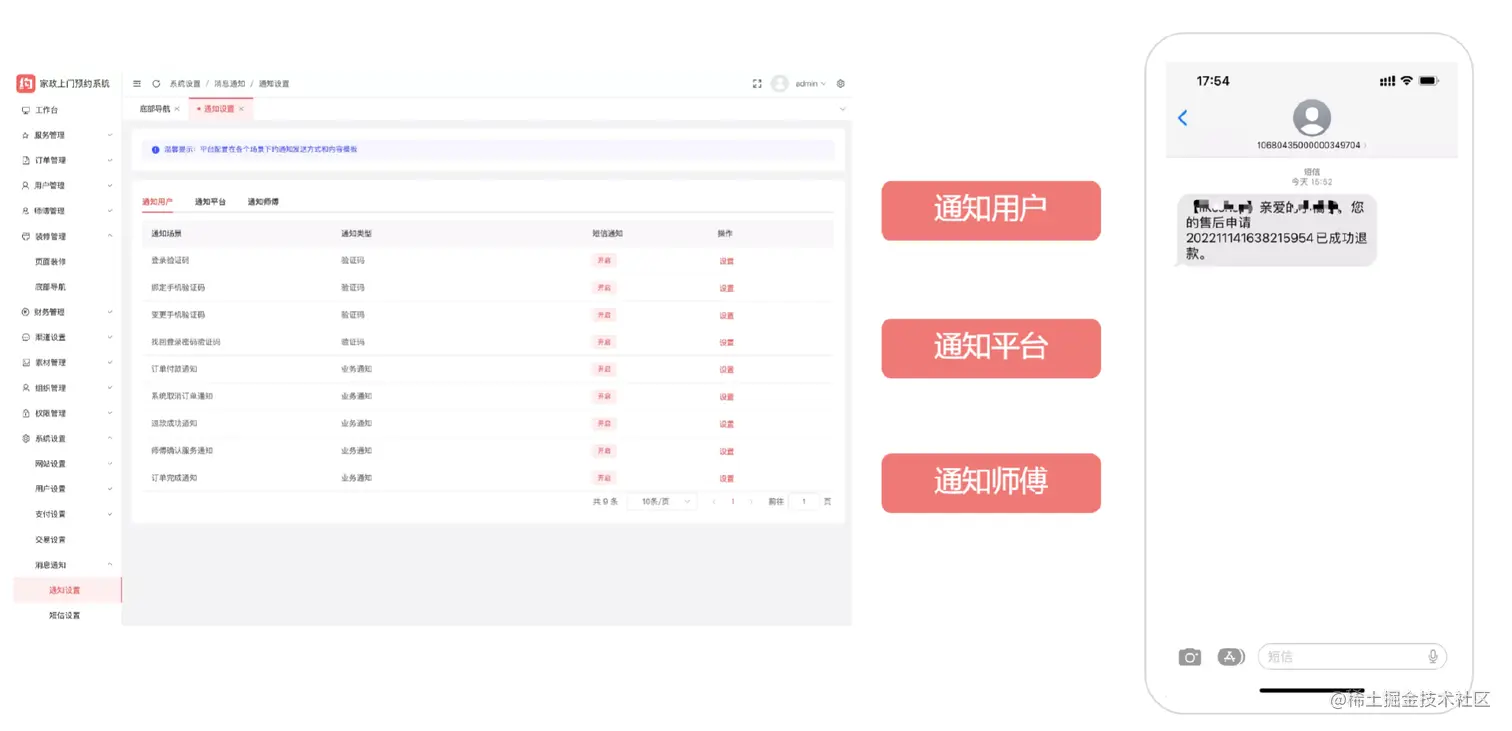Click the 前往 page jump input
Viewport: 1512px width, 731px height.
803,502
